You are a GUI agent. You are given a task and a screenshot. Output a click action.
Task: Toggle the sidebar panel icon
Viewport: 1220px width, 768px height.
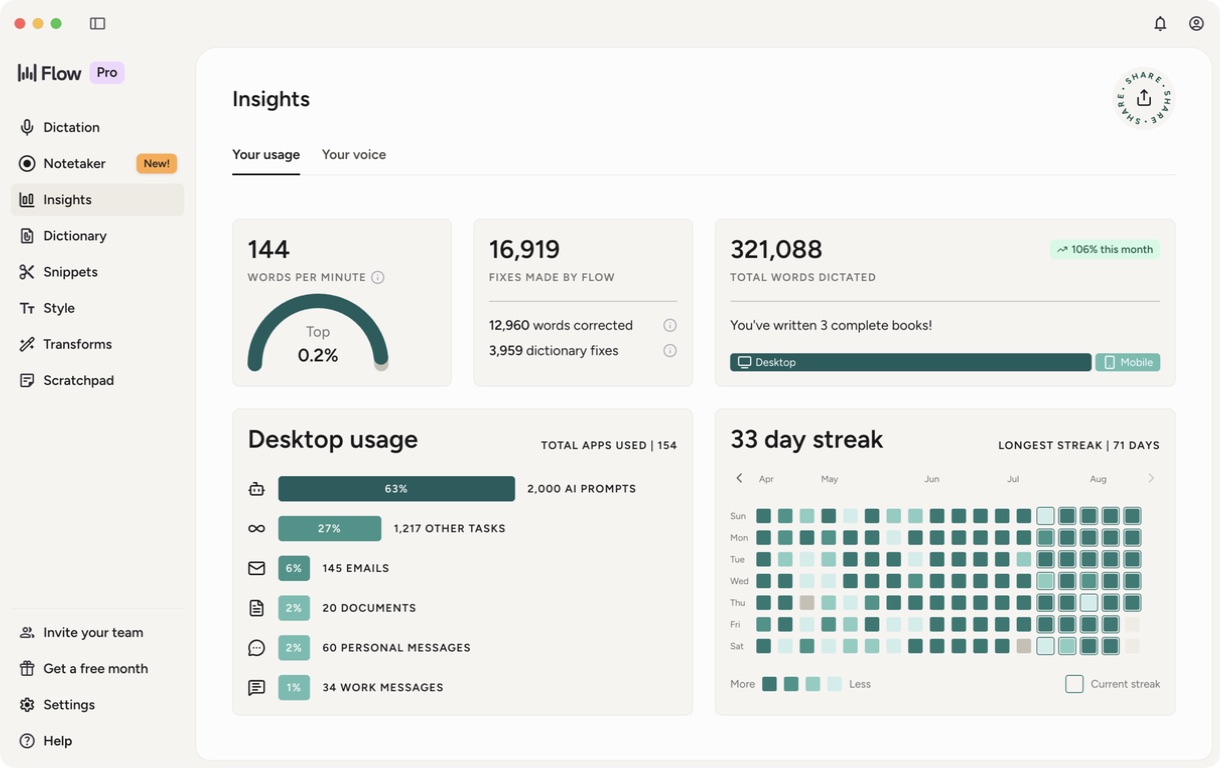coord(97,23)
